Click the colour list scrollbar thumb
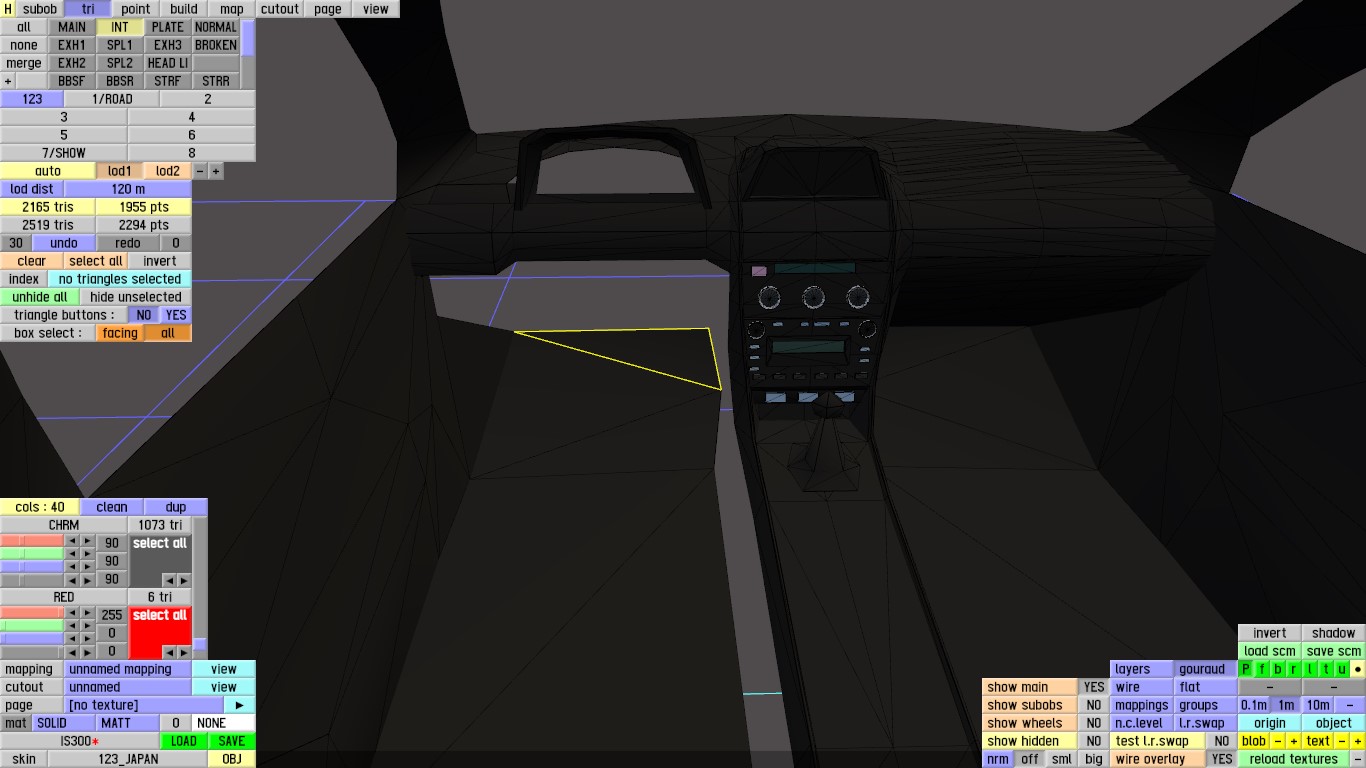 point(200,646)
